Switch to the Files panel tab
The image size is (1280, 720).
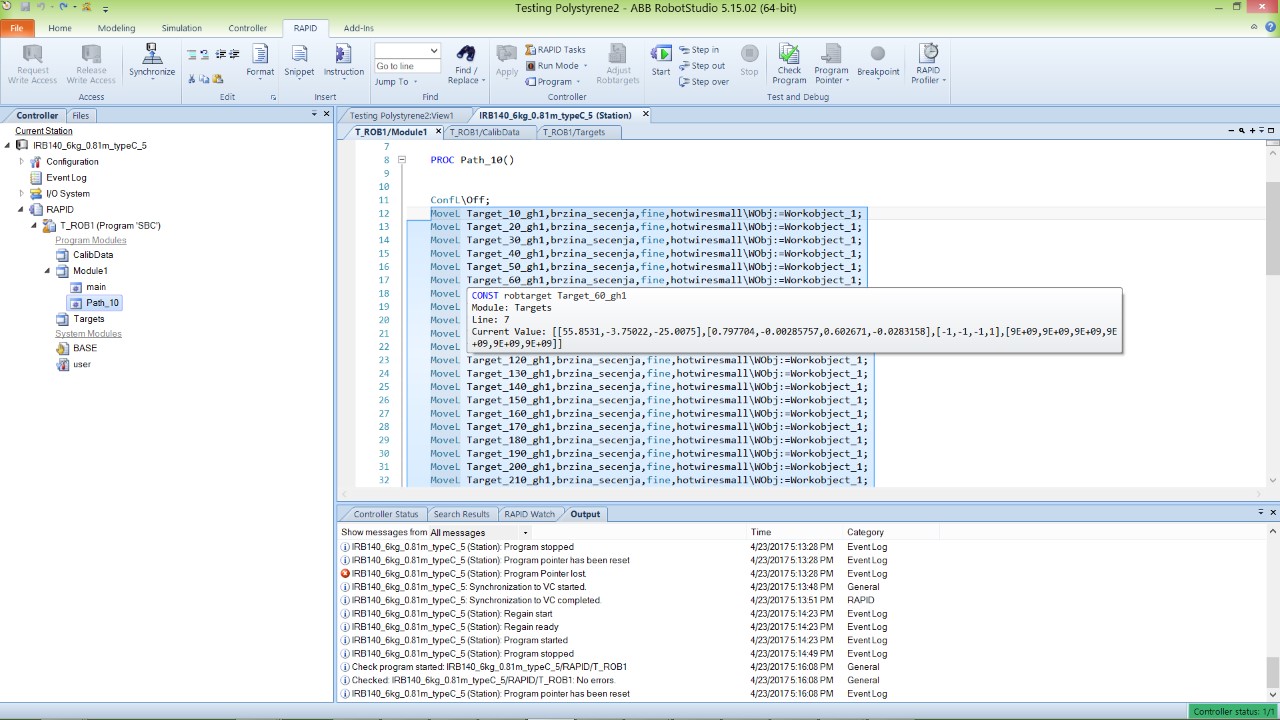coord(80,115)
